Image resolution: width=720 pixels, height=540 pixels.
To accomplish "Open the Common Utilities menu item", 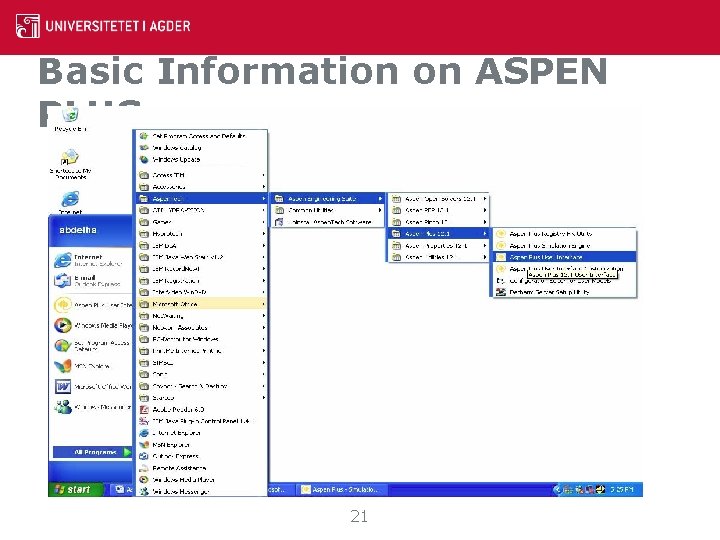I will coord(328,210).
